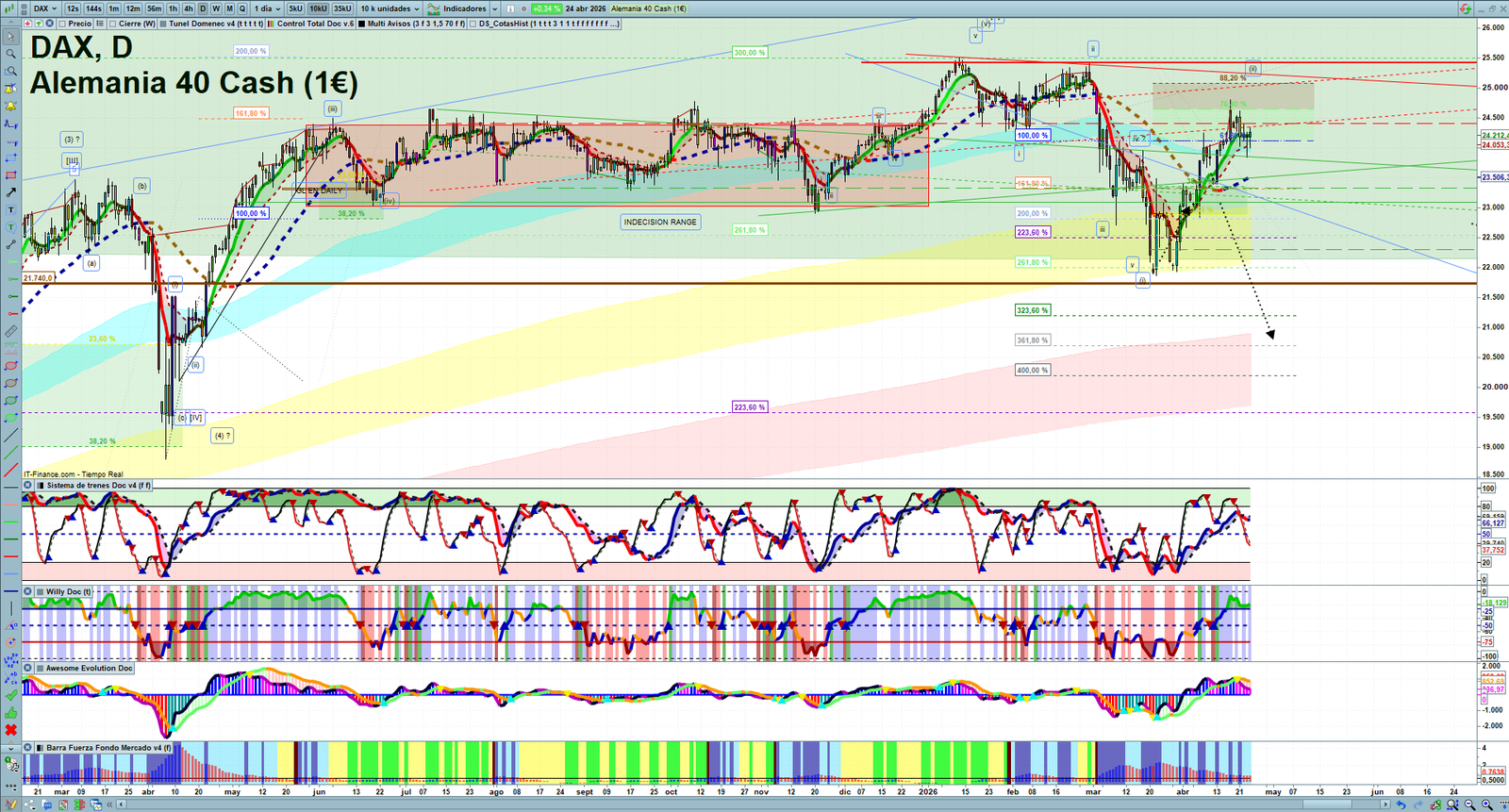Select the daily D timeframe
This screenshot has height=812, width=1509.
(203, 8)
